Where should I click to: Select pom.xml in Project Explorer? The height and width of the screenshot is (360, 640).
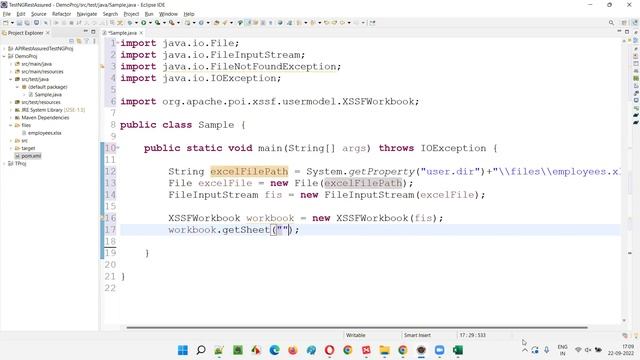tap(31, 156)
